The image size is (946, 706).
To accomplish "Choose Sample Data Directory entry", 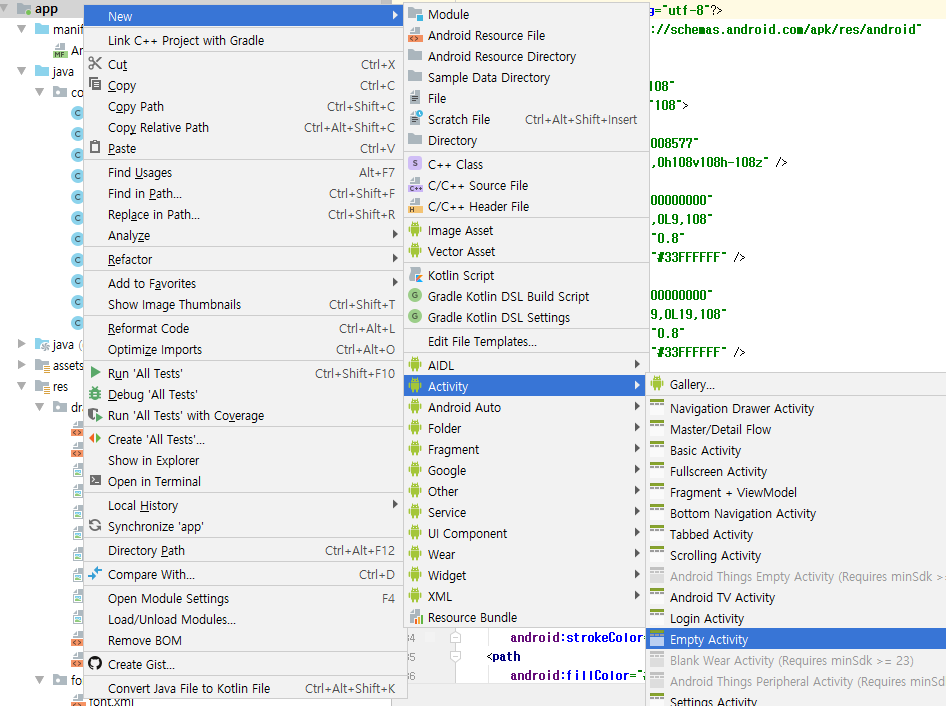I will pos(525,77).
